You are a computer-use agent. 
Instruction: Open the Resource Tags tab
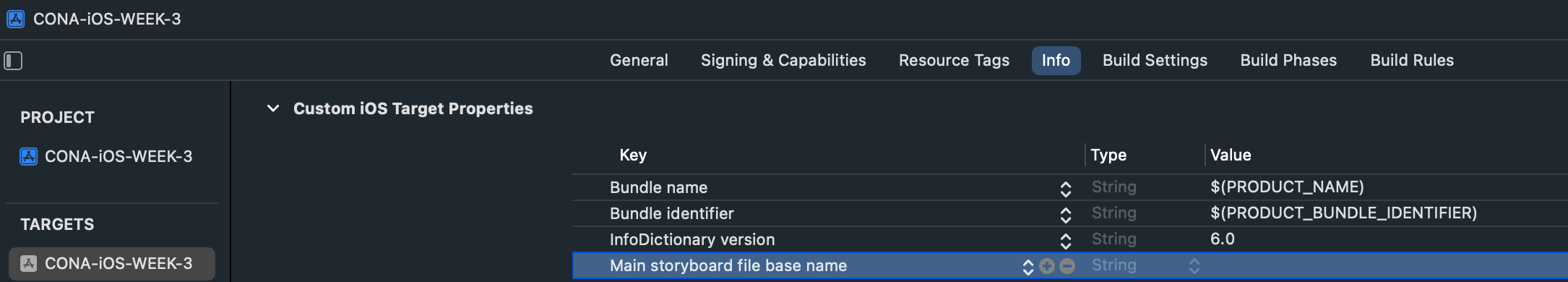954,61
